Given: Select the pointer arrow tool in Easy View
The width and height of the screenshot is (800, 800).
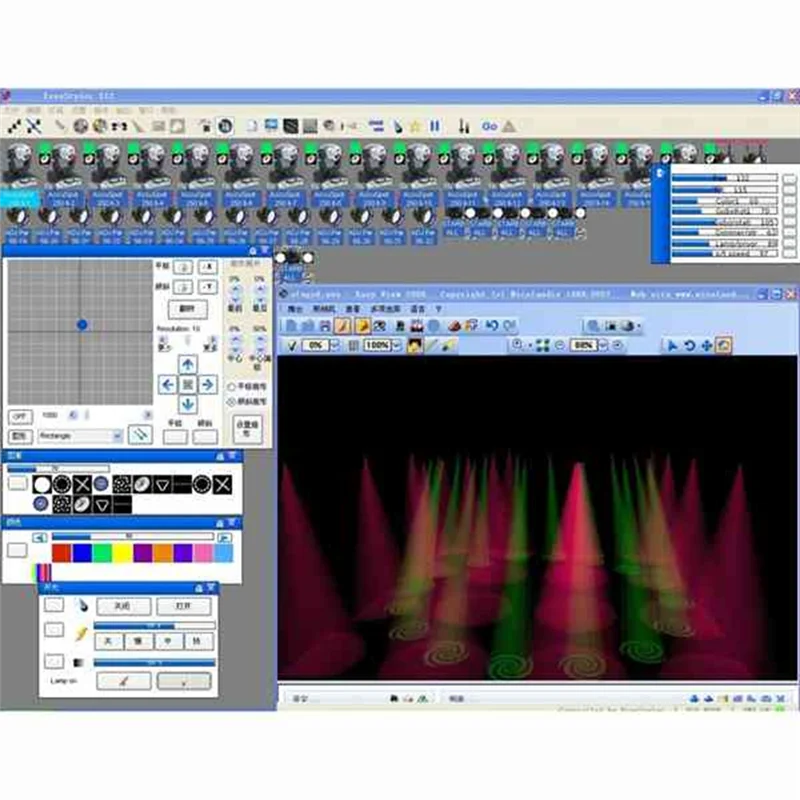Looking at the screenshot, I should coord(673,345).
